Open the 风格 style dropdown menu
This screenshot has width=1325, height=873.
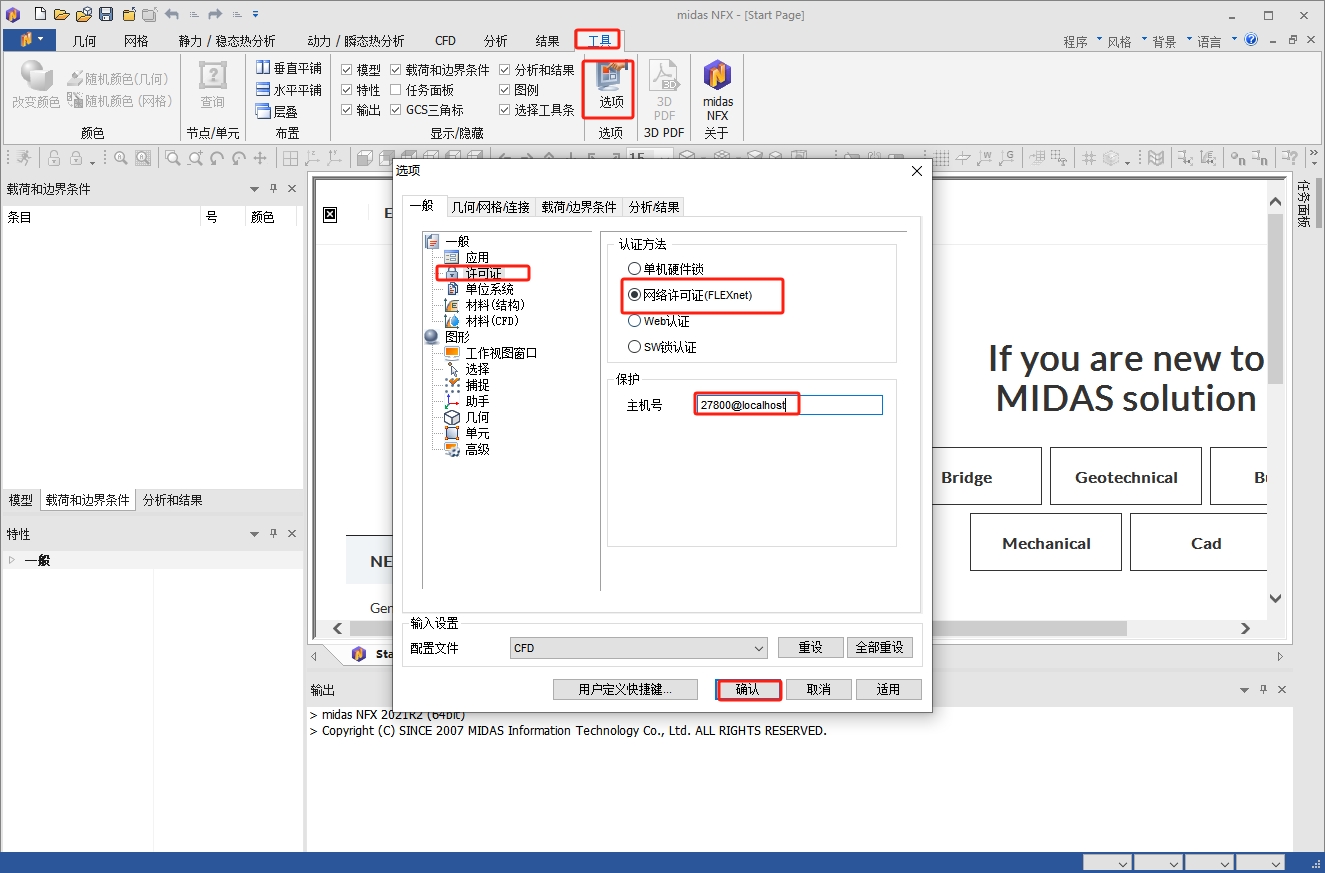[1125, 41]
